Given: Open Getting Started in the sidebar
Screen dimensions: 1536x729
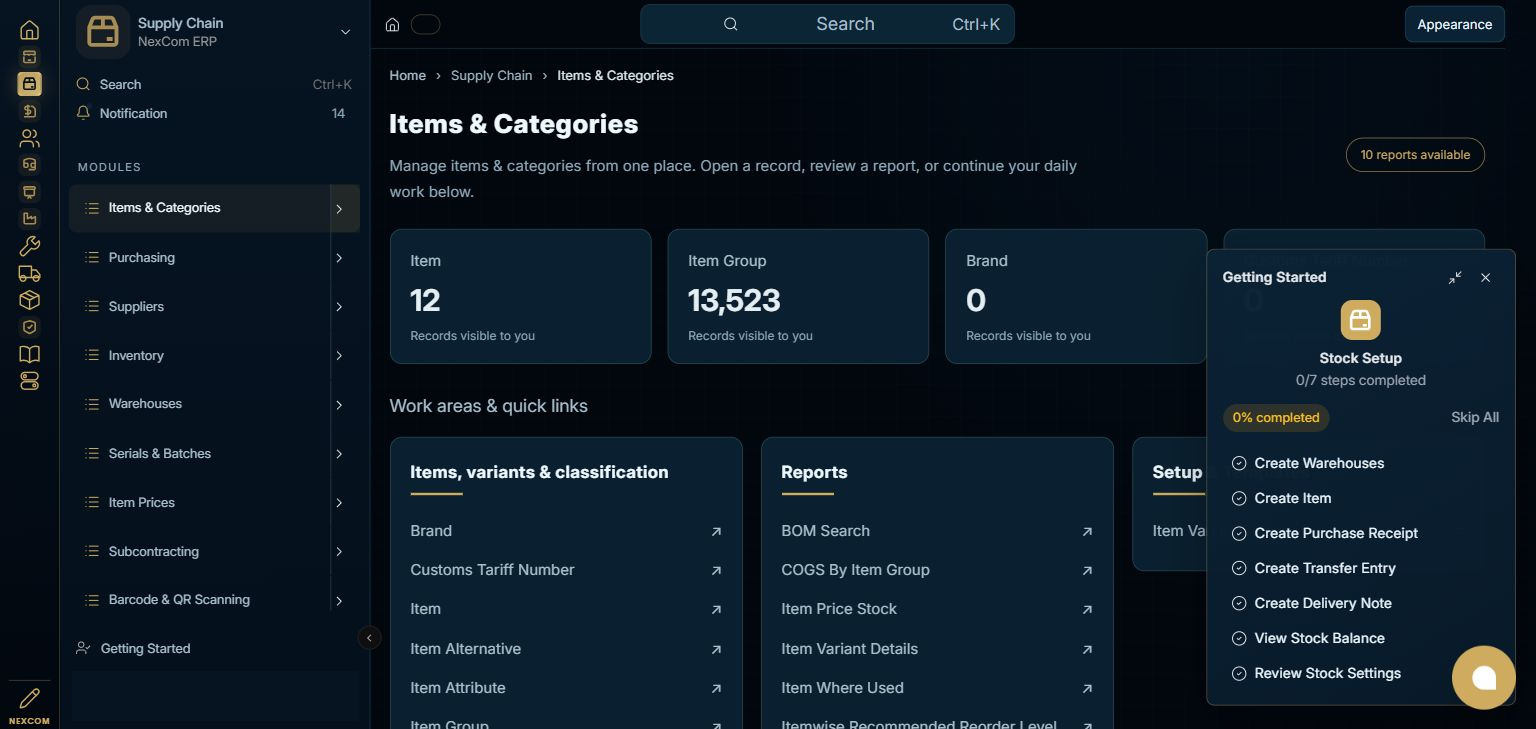Looking at the screenshot, I should pos(145,648).
